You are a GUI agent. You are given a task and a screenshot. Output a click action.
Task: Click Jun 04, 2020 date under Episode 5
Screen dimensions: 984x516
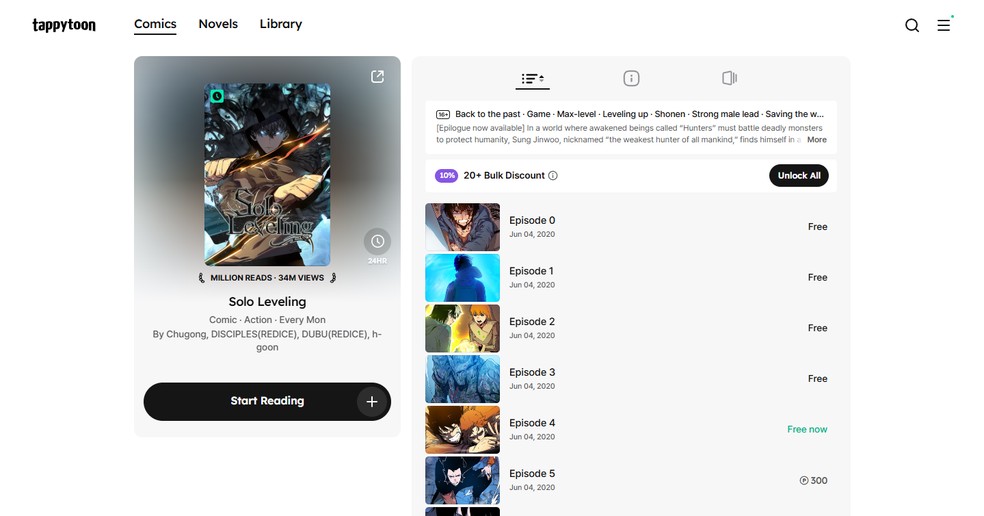[532, 487]
